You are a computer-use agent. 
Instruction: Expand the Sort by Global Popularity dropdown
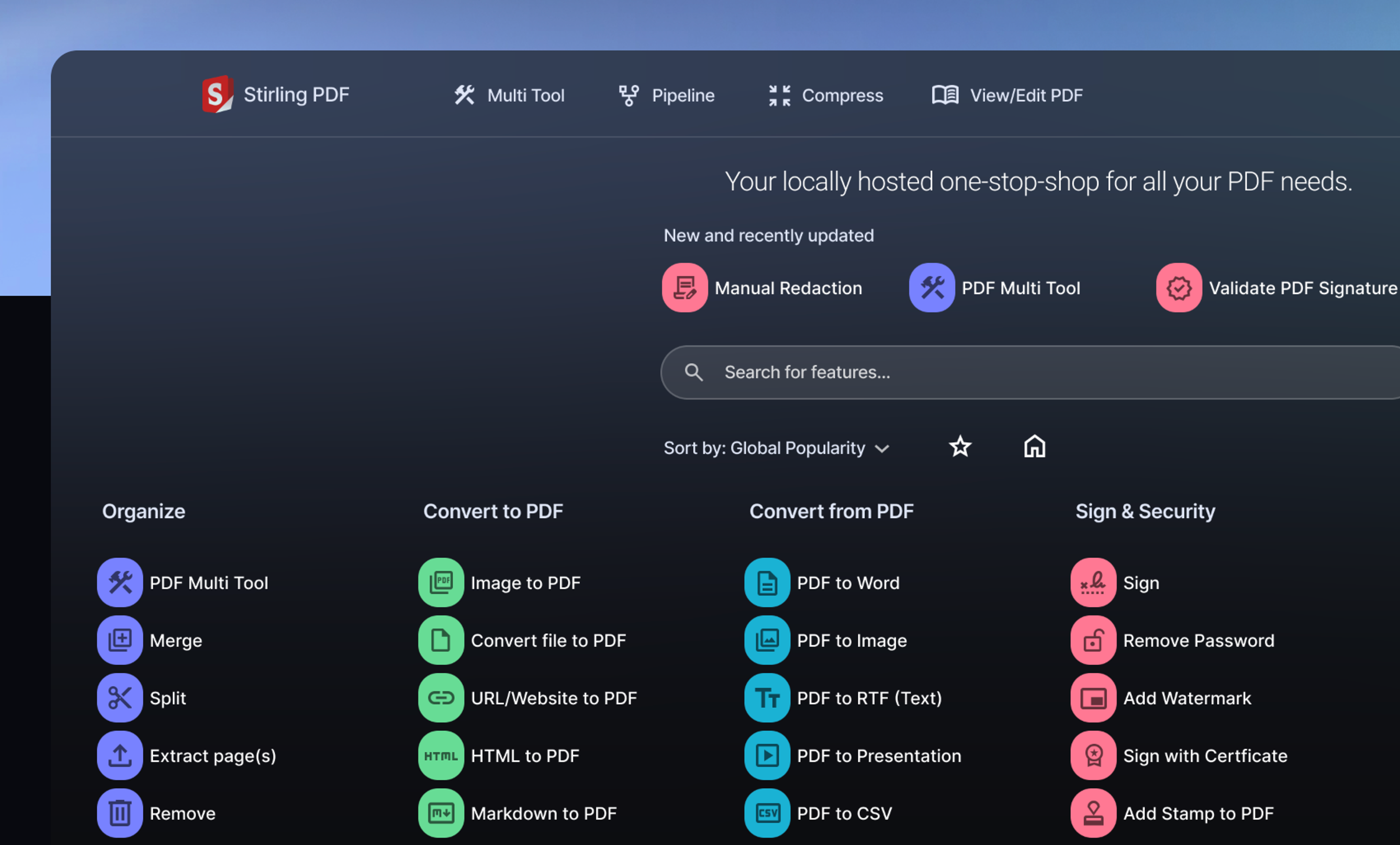pyautogui.click(x=775, y=448)
